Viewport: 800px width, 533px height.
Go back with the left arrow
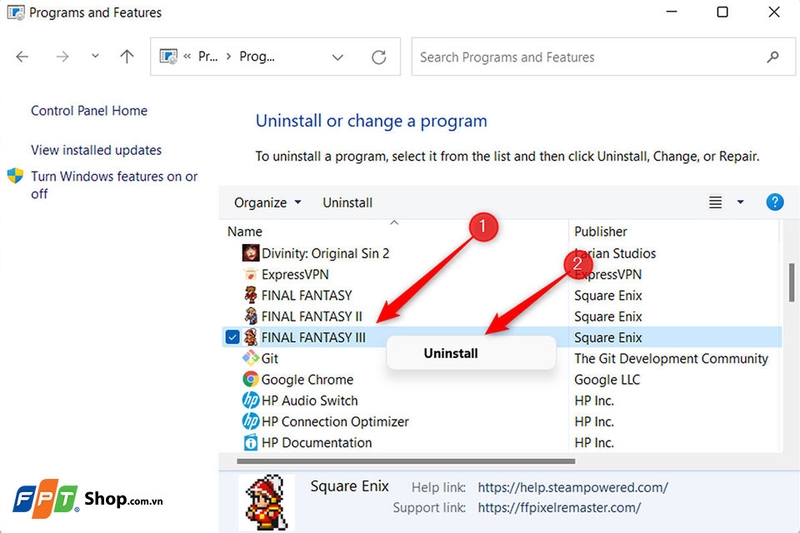tap(22, 57)
